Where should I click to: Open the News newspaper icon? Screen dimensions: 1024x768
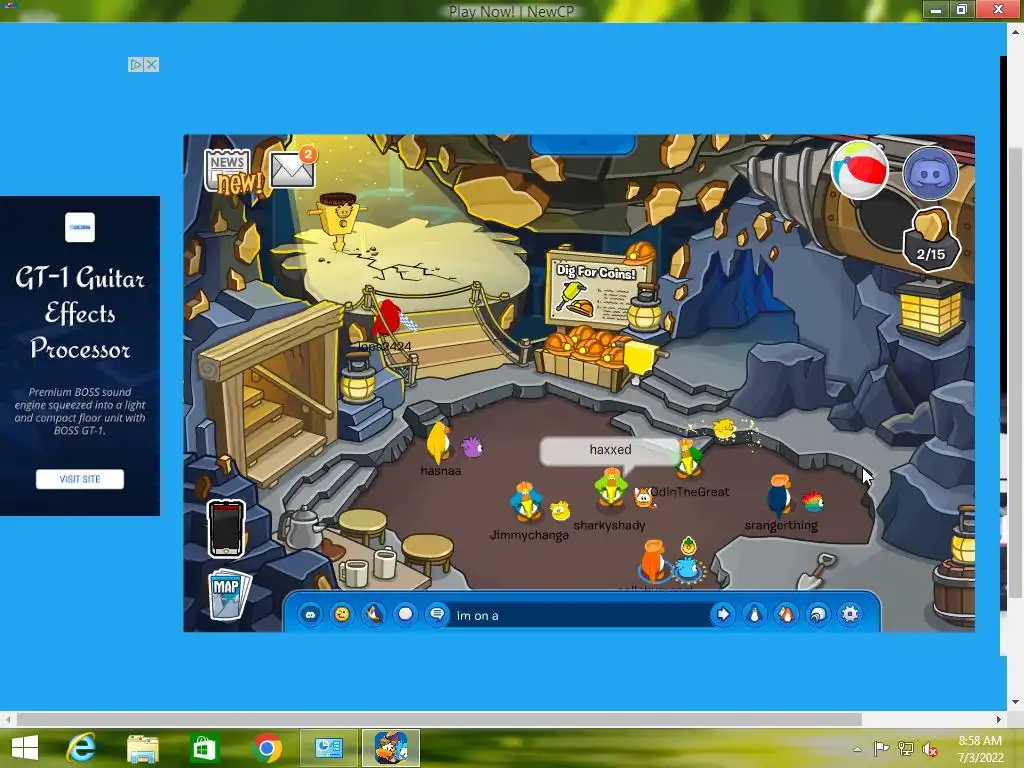click(228, 170)
